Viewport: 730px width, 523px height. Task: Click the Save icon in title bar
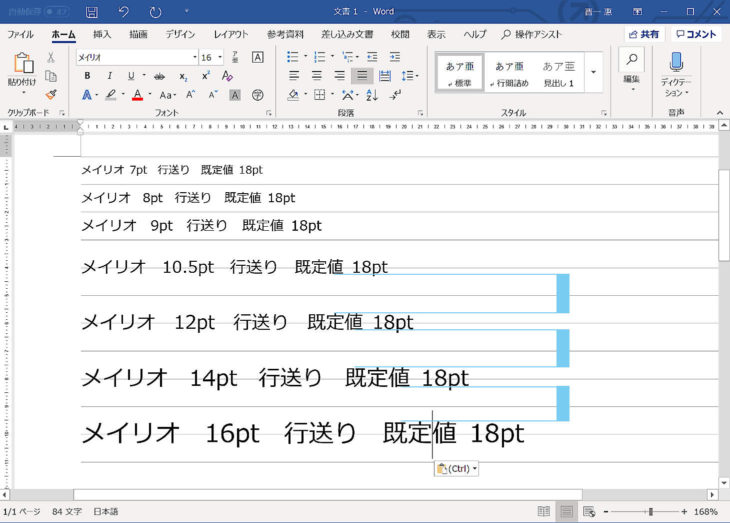click(x=92, y=12)
